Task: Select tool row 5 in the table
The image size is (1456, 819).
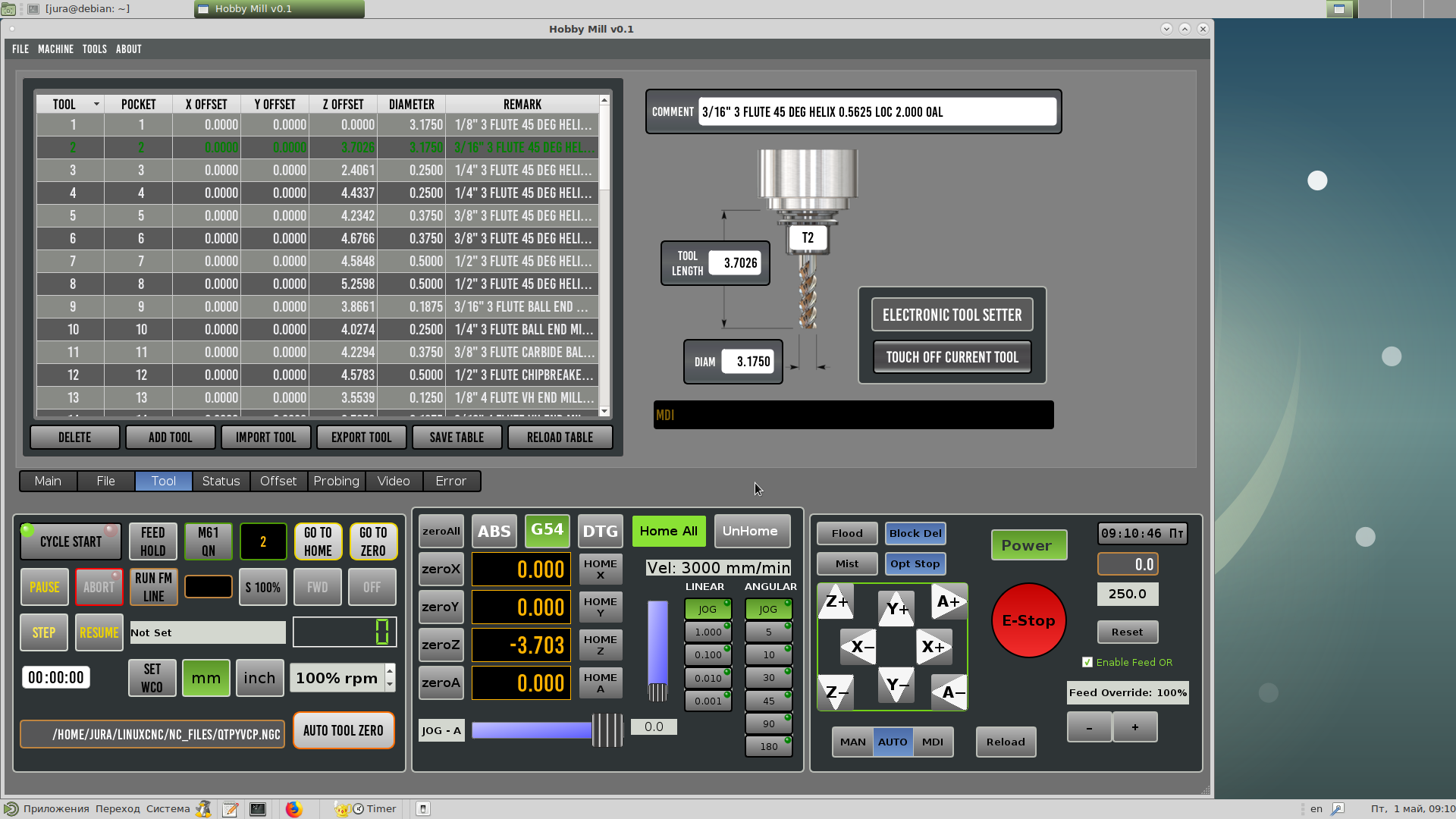Action: pyautogui.click(x=317, y=216)
